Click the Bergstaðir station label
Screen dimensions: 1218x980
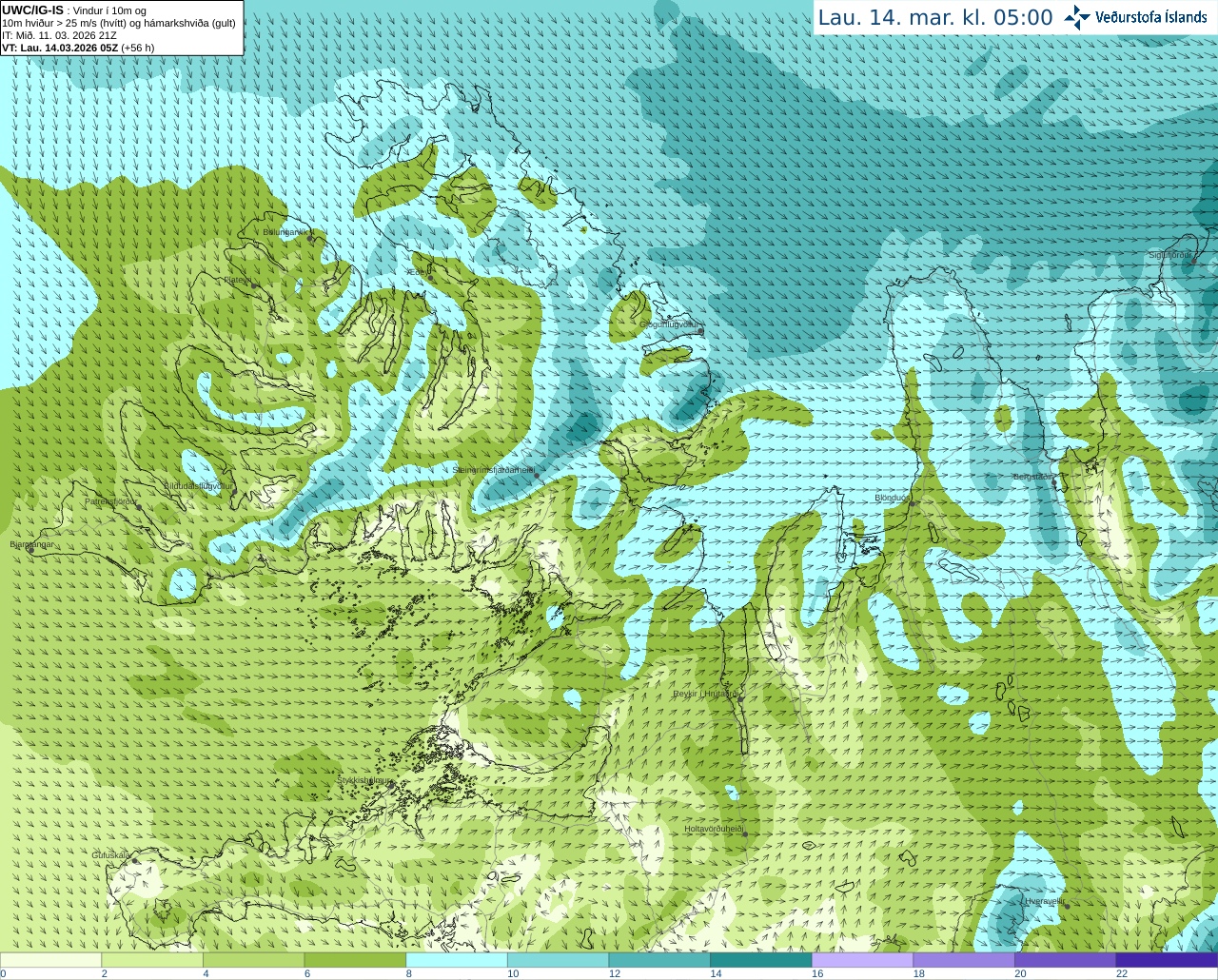(x=1032, y=477)
